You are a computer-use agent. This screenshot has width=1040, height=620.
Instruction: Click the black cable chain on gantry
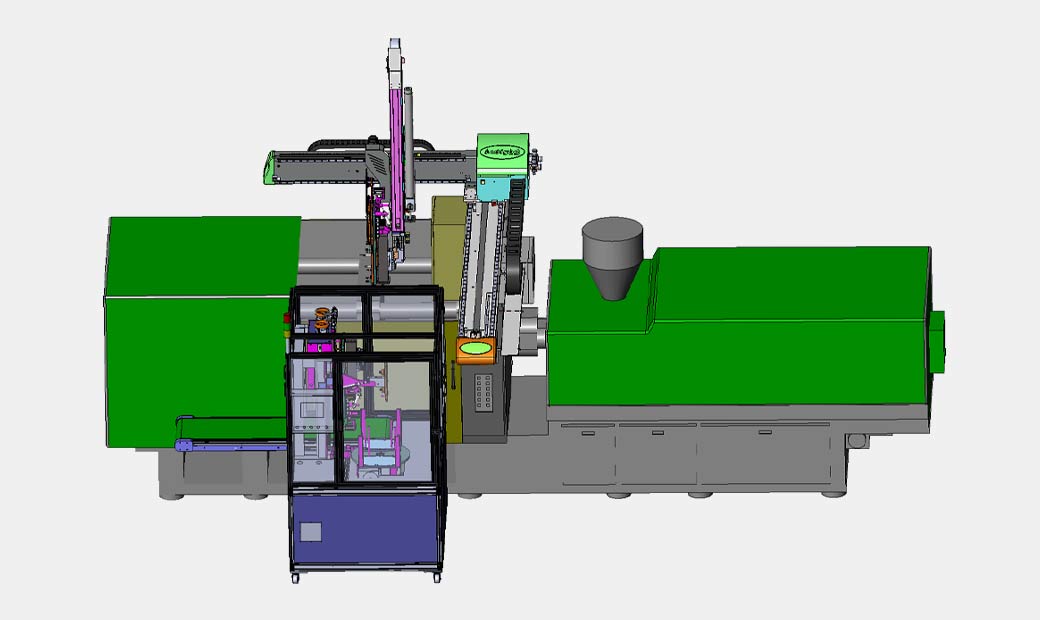click(516, 230)
